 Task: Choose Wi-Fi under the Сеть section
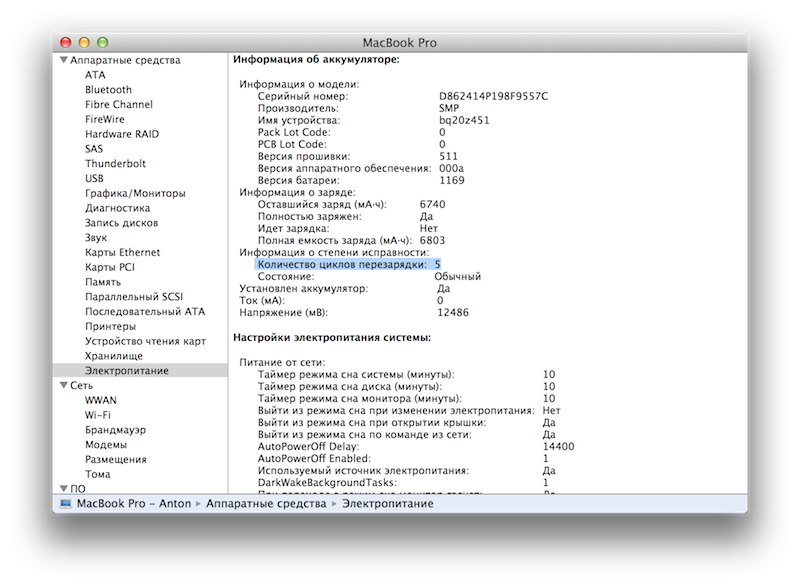pos(98,415)
